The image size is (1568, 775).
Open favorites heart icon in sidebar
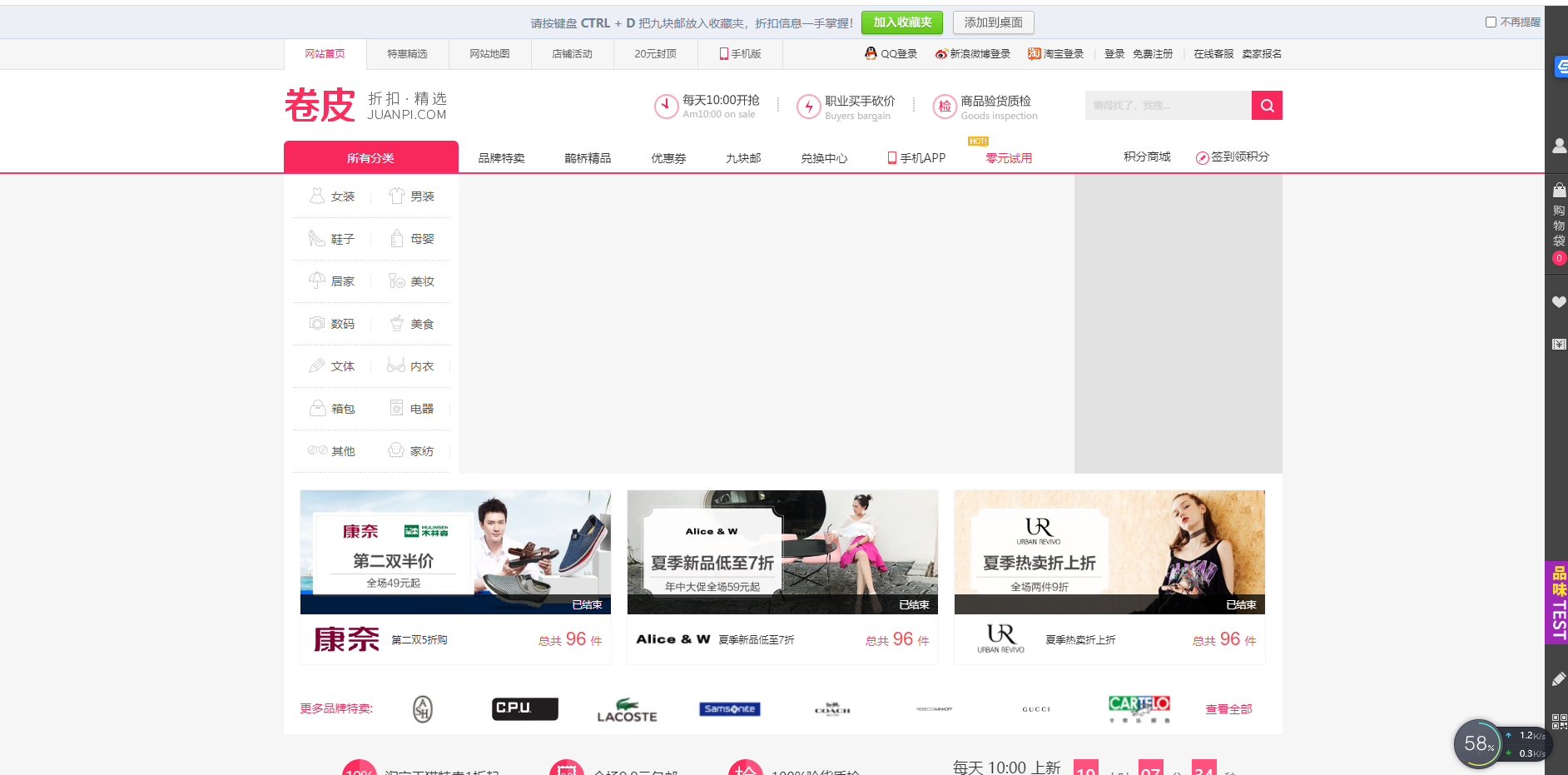pyautogui.click(x=1559, y=302)
